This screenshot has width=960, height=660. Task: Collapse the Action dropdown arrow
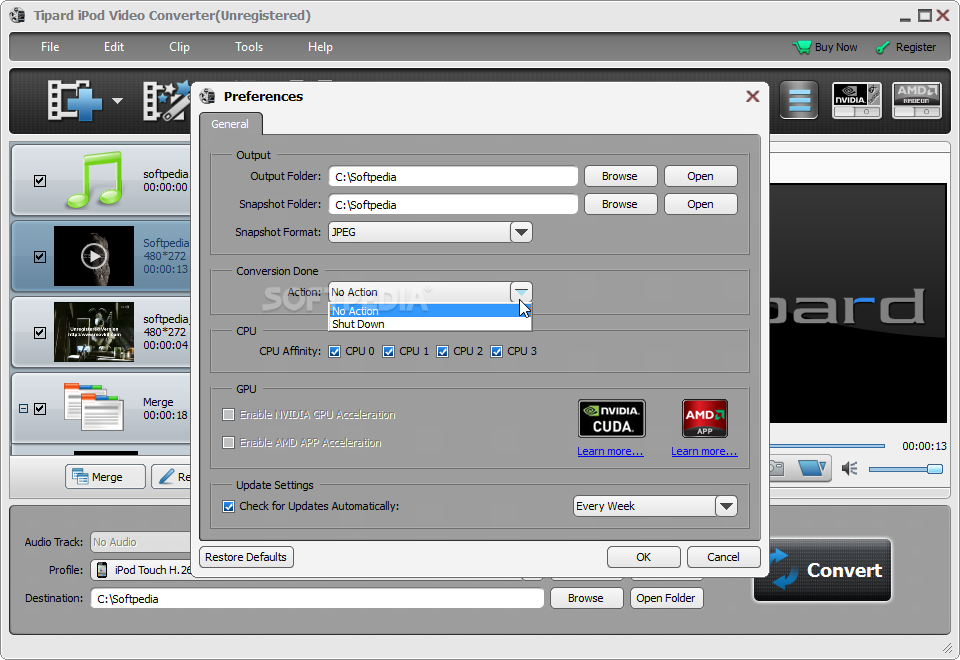pos(521,292)
